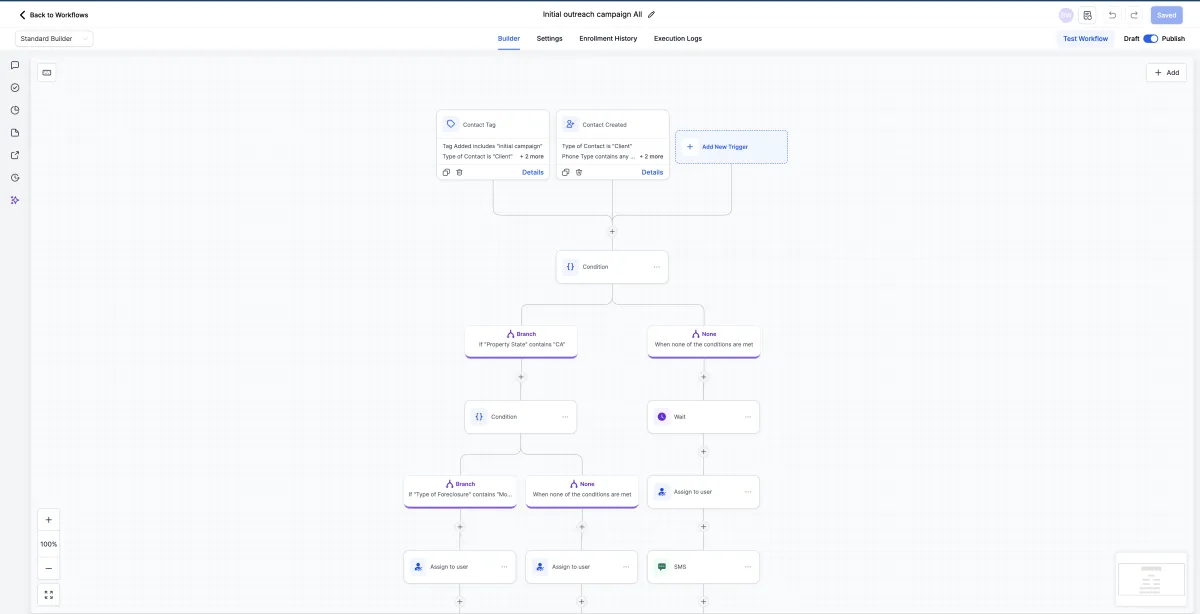Open three-dot menu on SMS node
This screenshot has height=614, width=1200.
pyautogui.click(x=748, y=567)
